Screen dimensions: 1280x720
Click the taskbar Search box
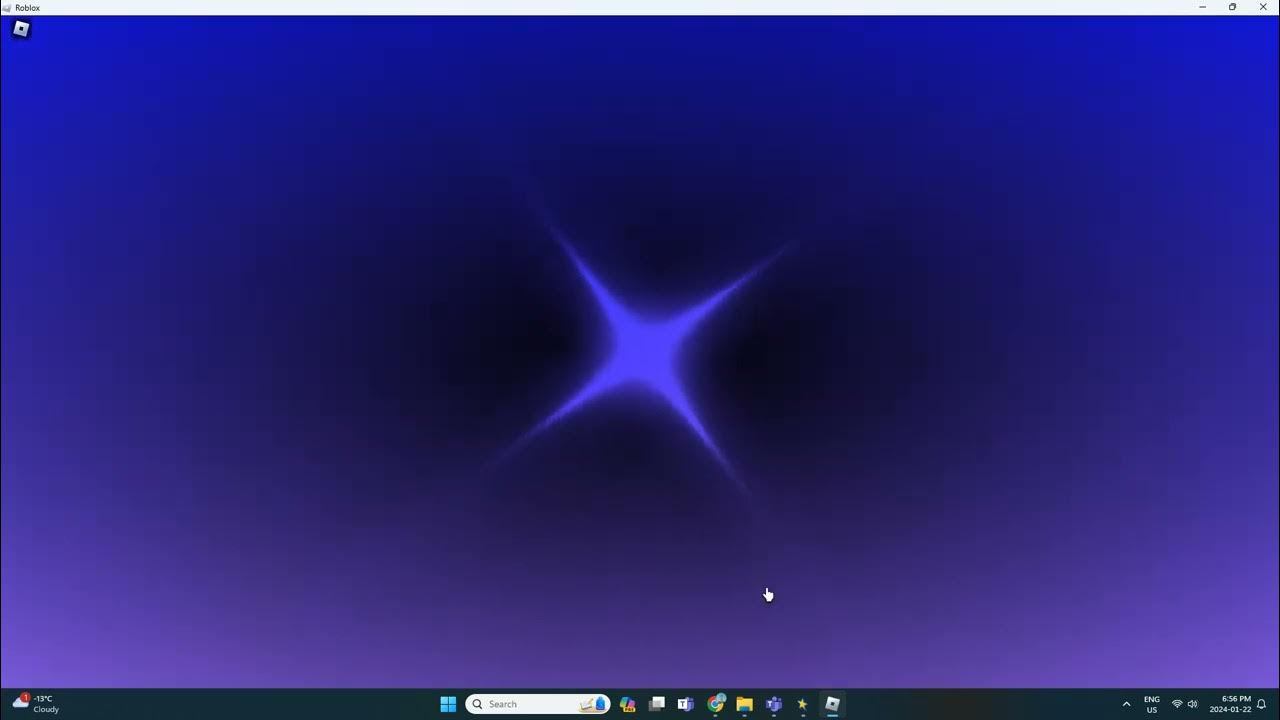(538, 704)
